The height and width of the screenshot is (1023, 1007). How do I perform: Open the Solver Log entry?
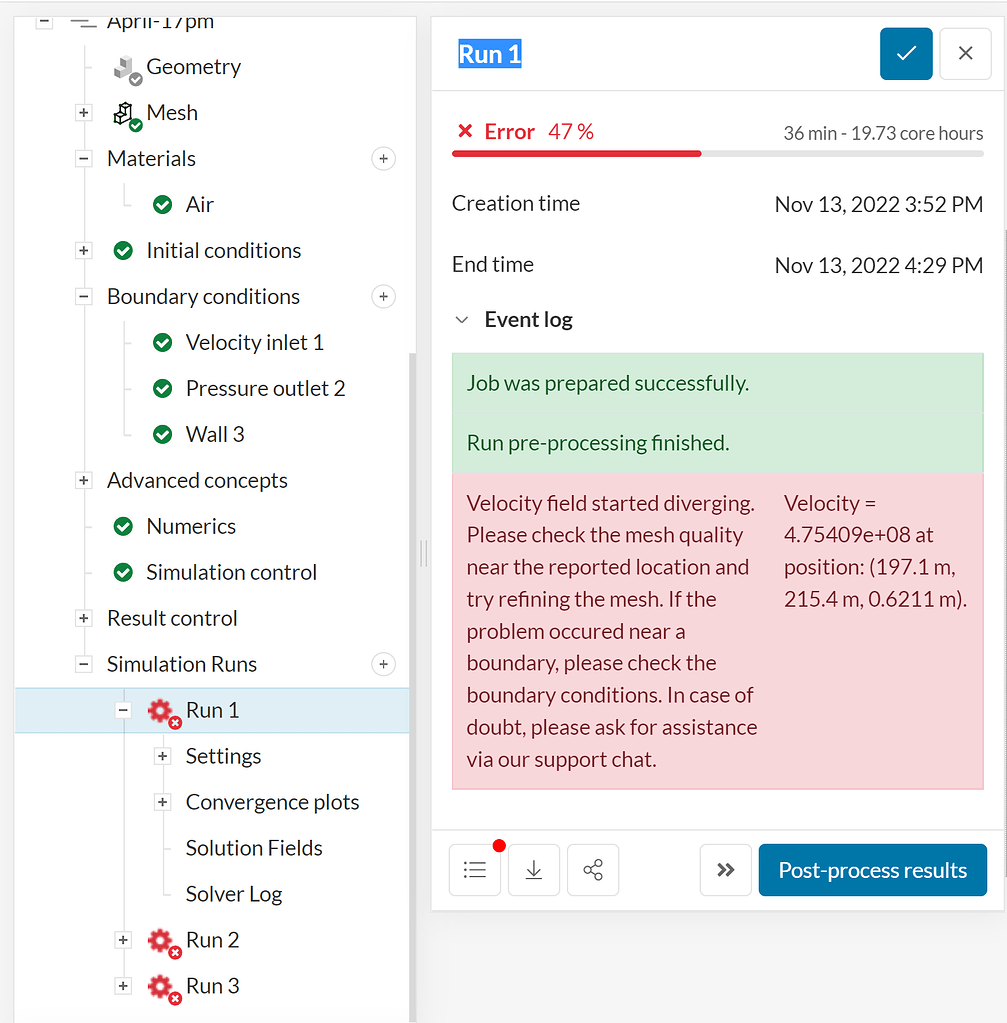coord(234,894)
